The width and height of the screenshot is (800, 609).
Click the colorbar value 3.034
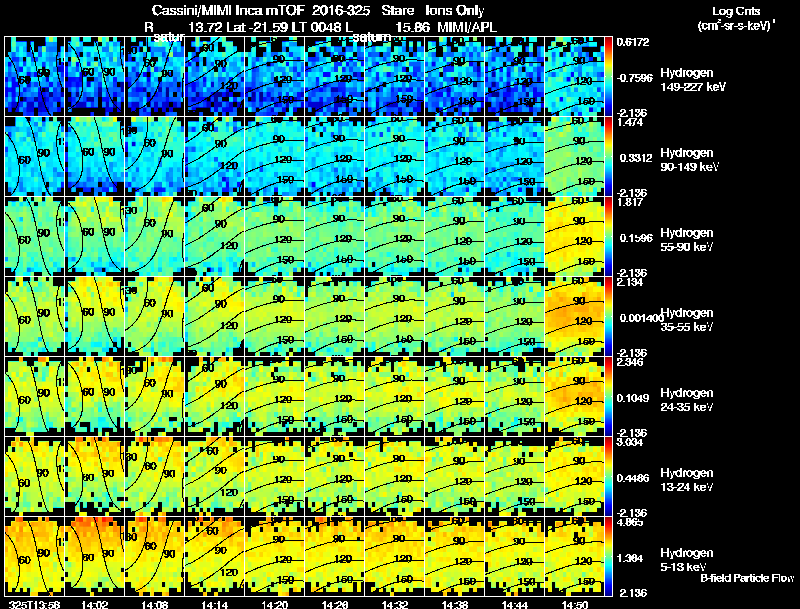(x=630, y=443)
